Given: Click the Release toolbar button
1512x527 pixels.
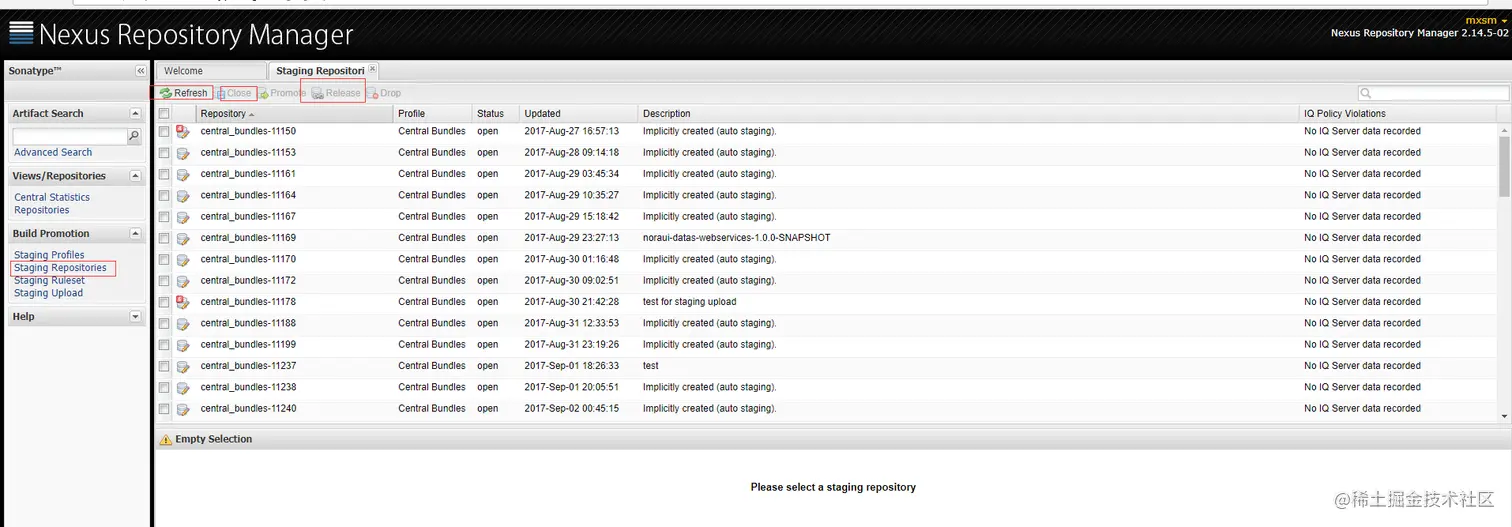Looking at the screenshot, I should [x=335, y=93].
